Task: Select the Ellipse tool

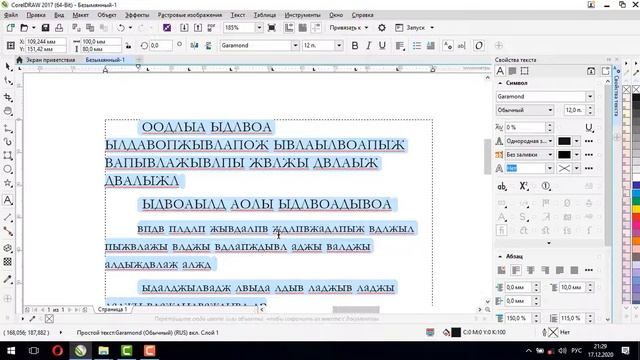Action: [8, 169]
